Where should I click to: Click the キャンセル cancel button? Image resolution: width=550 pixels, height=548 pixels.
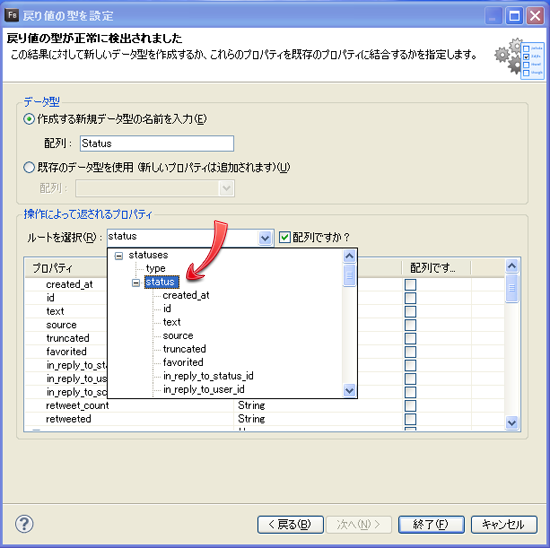(504, 524)
